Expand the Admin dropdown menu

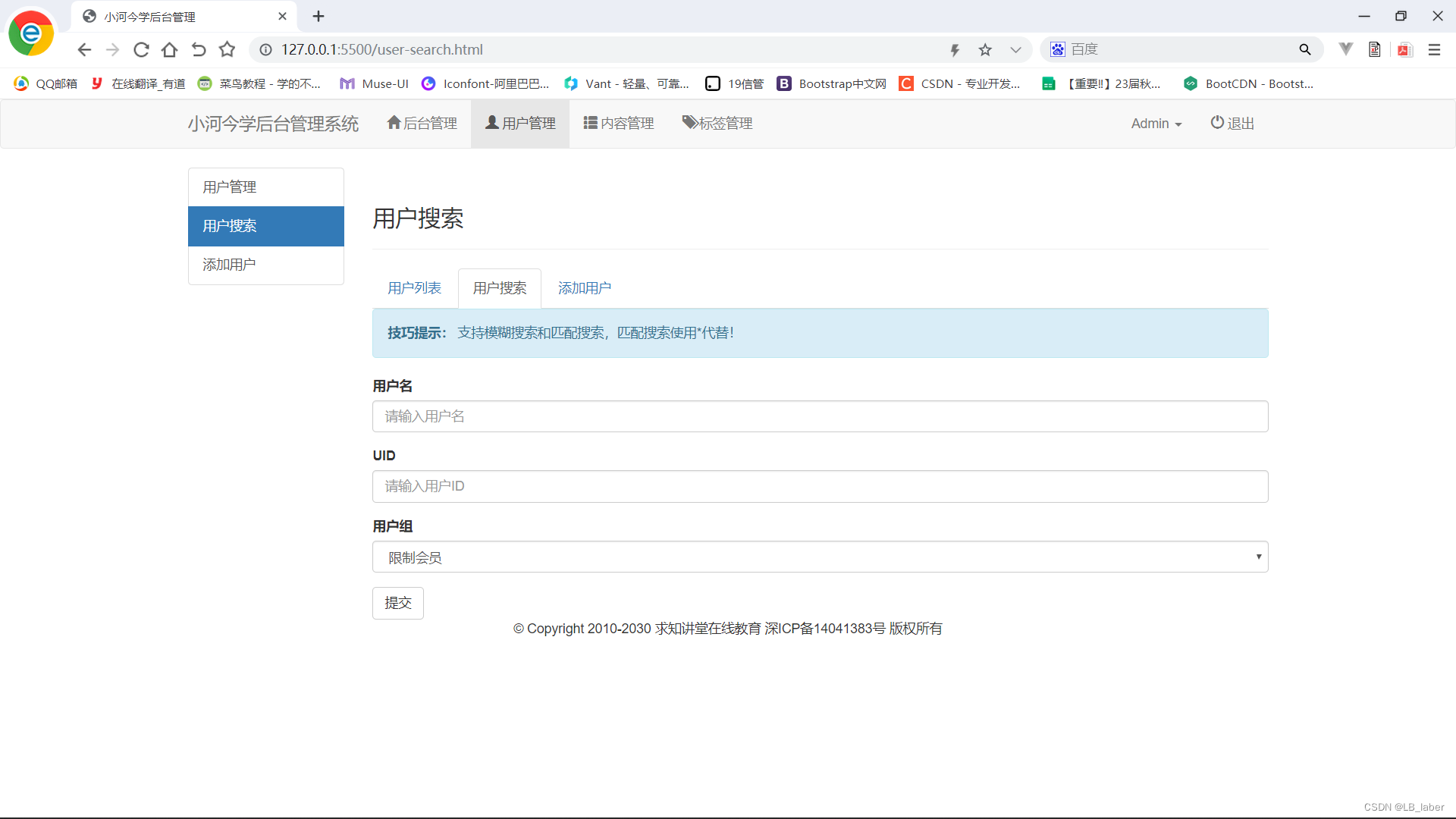pos(1156,124)
